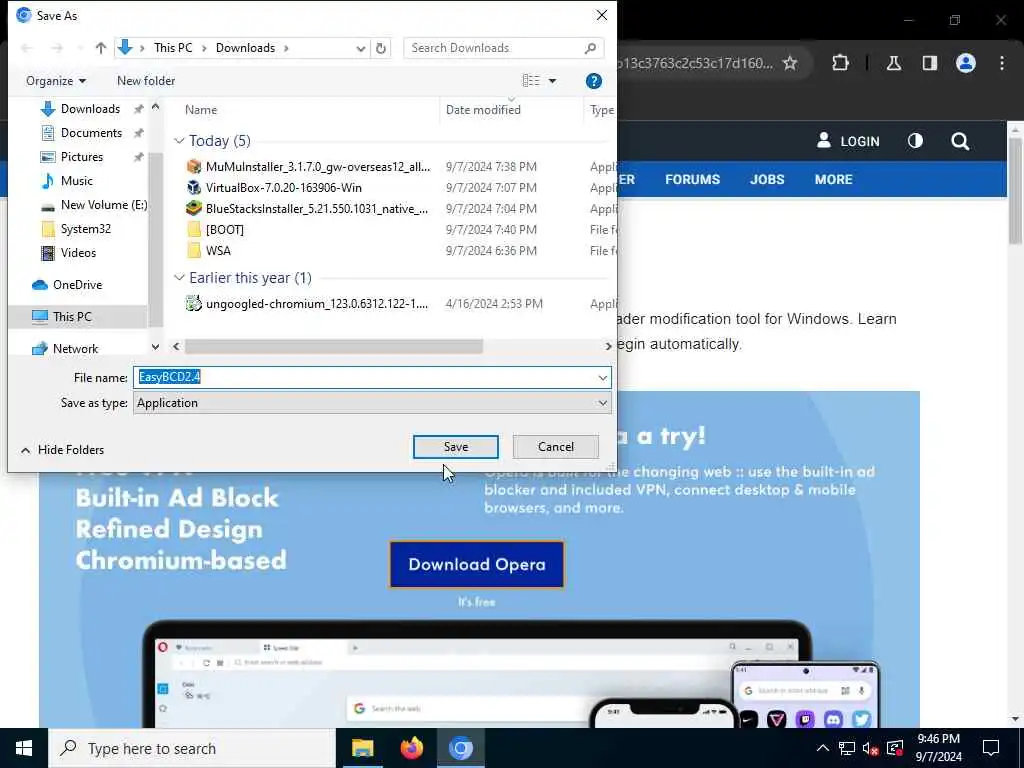This screenshot has width=1024, height=768.
Task: Open the notification center icon
Action: coord(991,748)
